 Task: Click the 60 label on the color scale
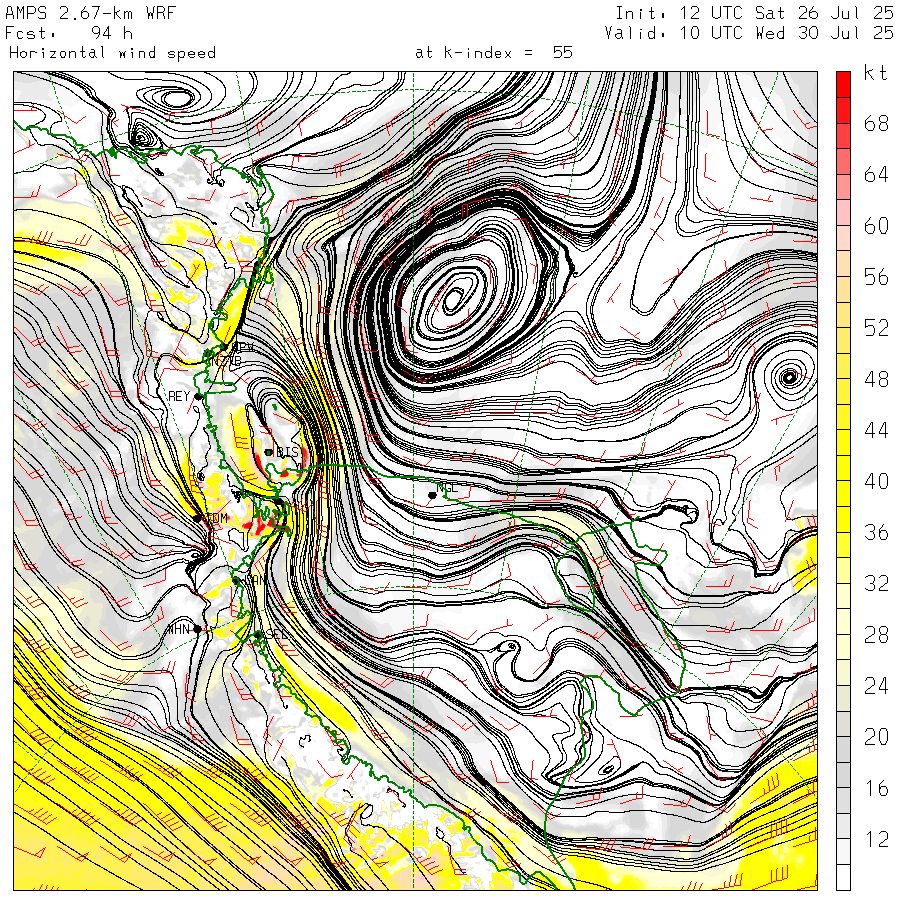point(876,226)
